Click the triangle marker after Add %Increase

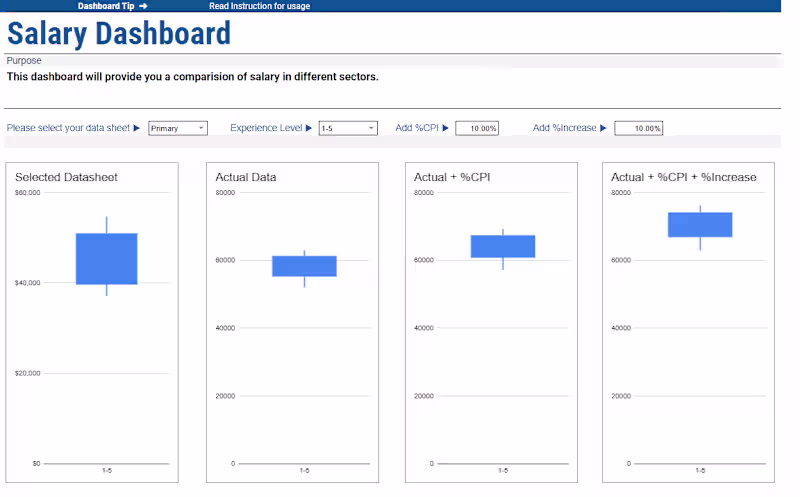point(603,128)
